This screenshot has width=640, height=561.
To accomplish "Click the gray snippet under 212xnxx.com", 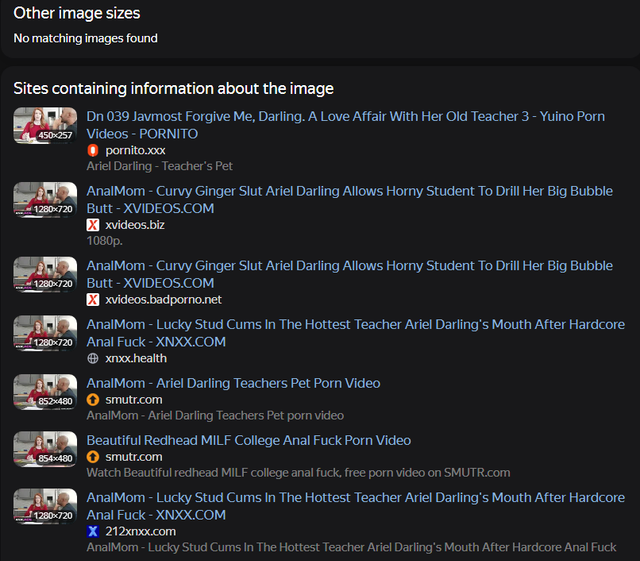I will (x=351, y=547).
